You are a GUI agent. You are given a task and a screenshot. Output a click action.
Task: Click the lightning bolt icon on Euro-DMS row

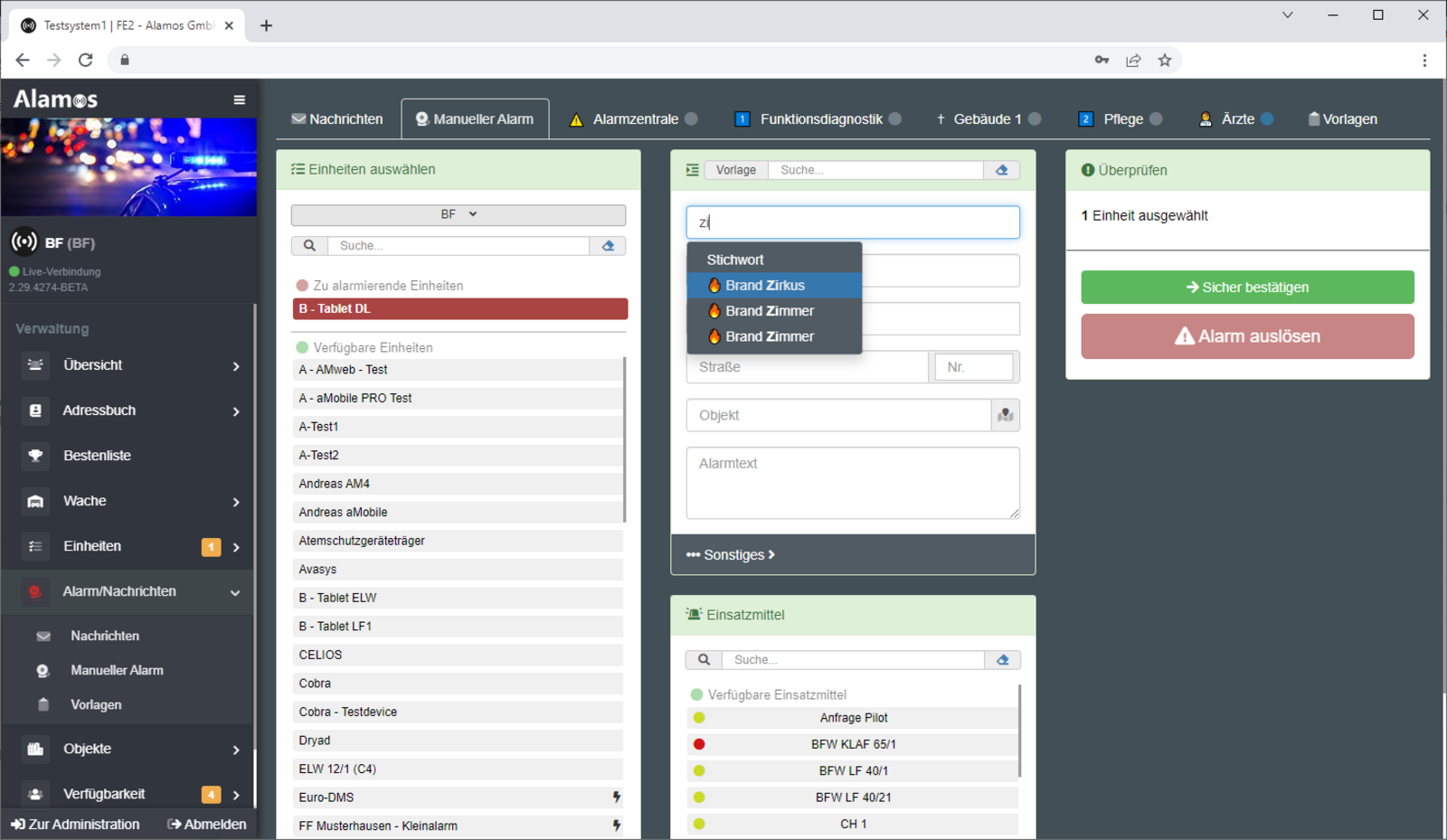coord(616,798)
